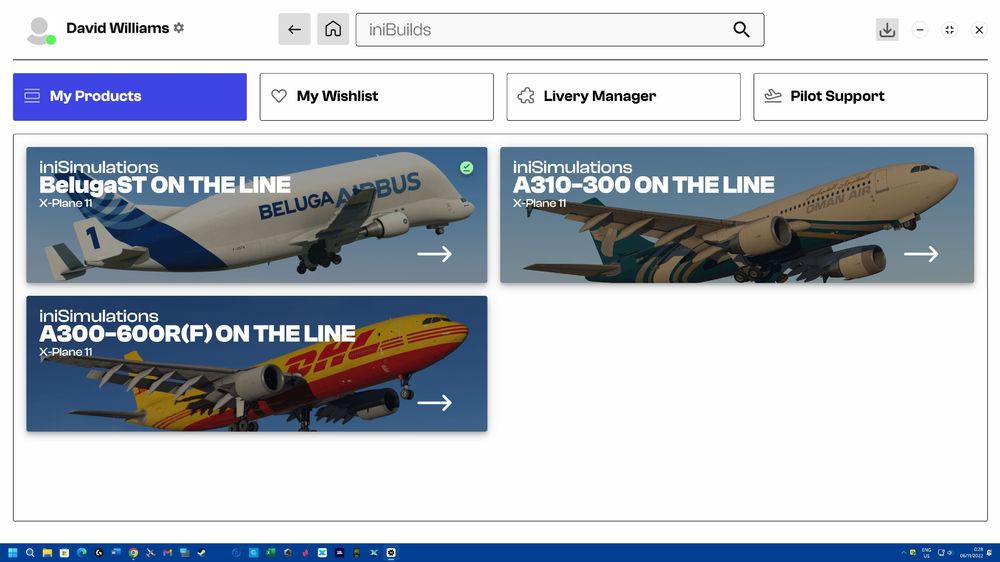Screen dimensions: 1000x562
Task: Click the arrow on A310-300 card
Action: (x=921, y=254)
